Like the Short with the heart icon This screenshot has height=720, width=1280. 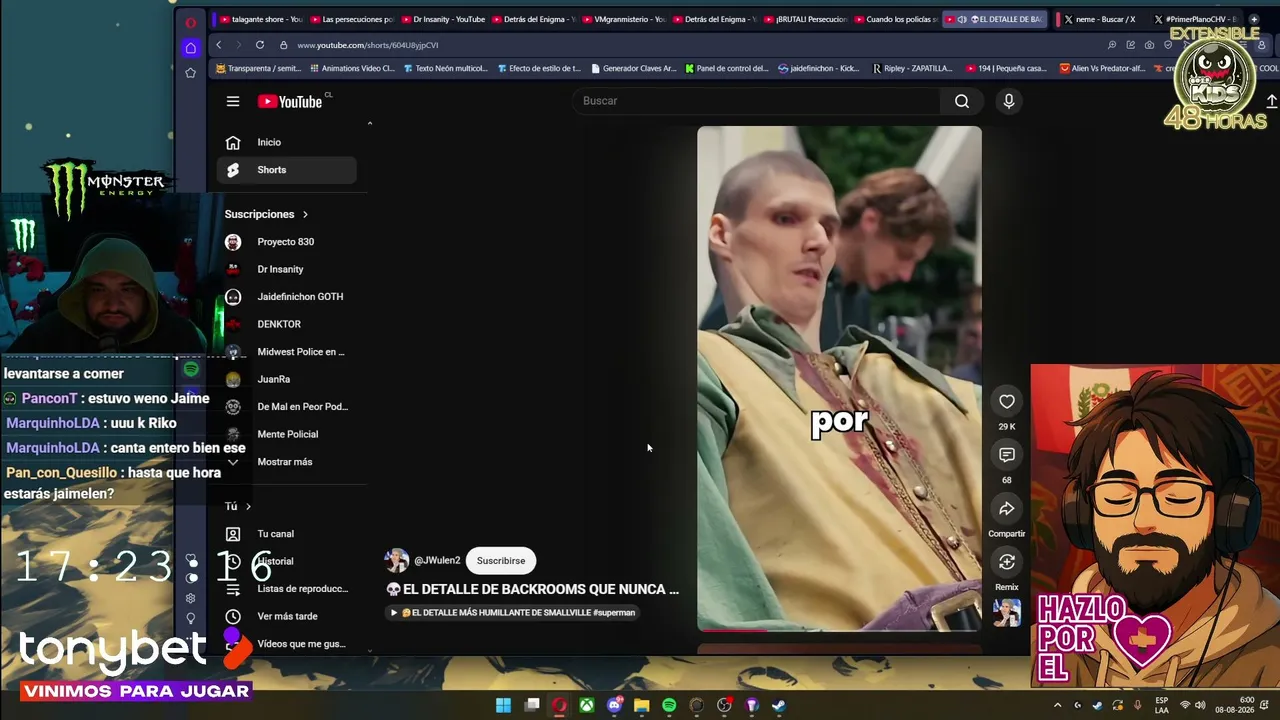[x=1007, y=402]
